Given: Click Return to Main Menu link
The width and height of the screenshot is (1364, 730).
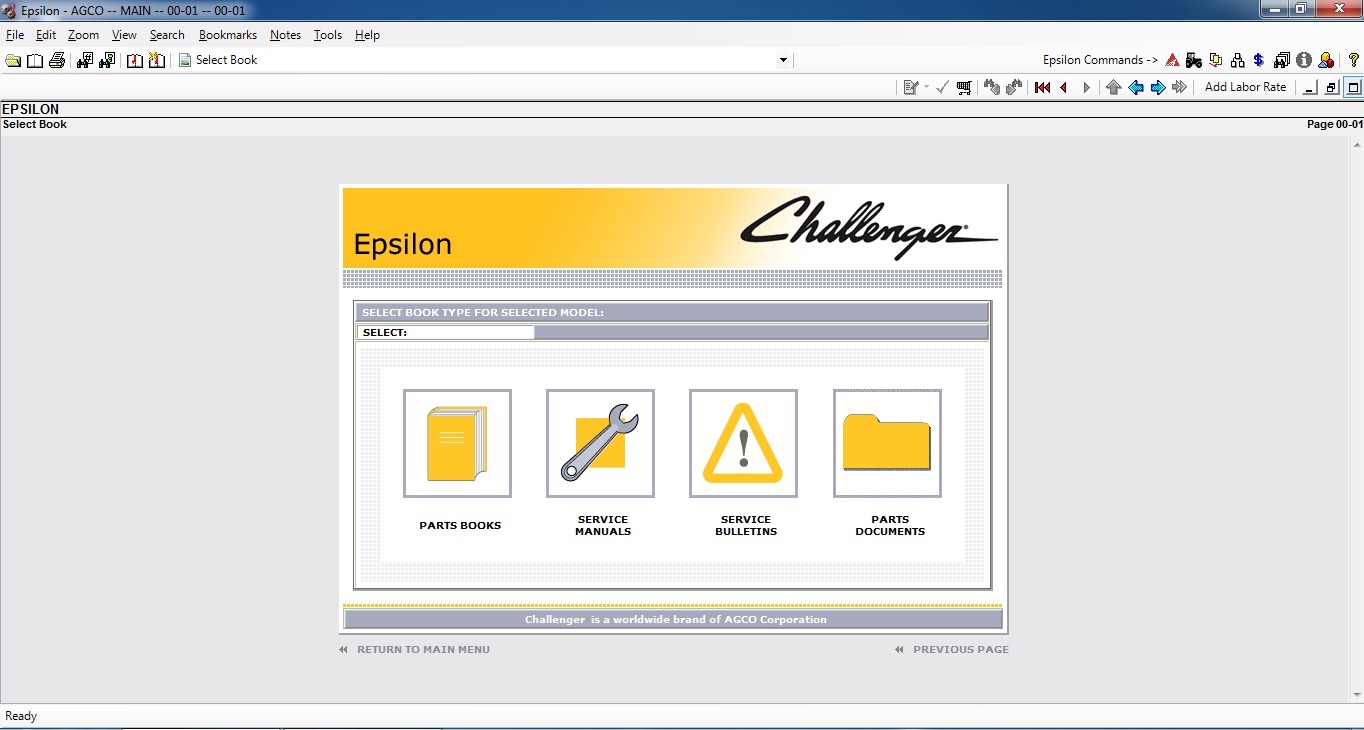Looking at the screenshot, I should (423, 649).
